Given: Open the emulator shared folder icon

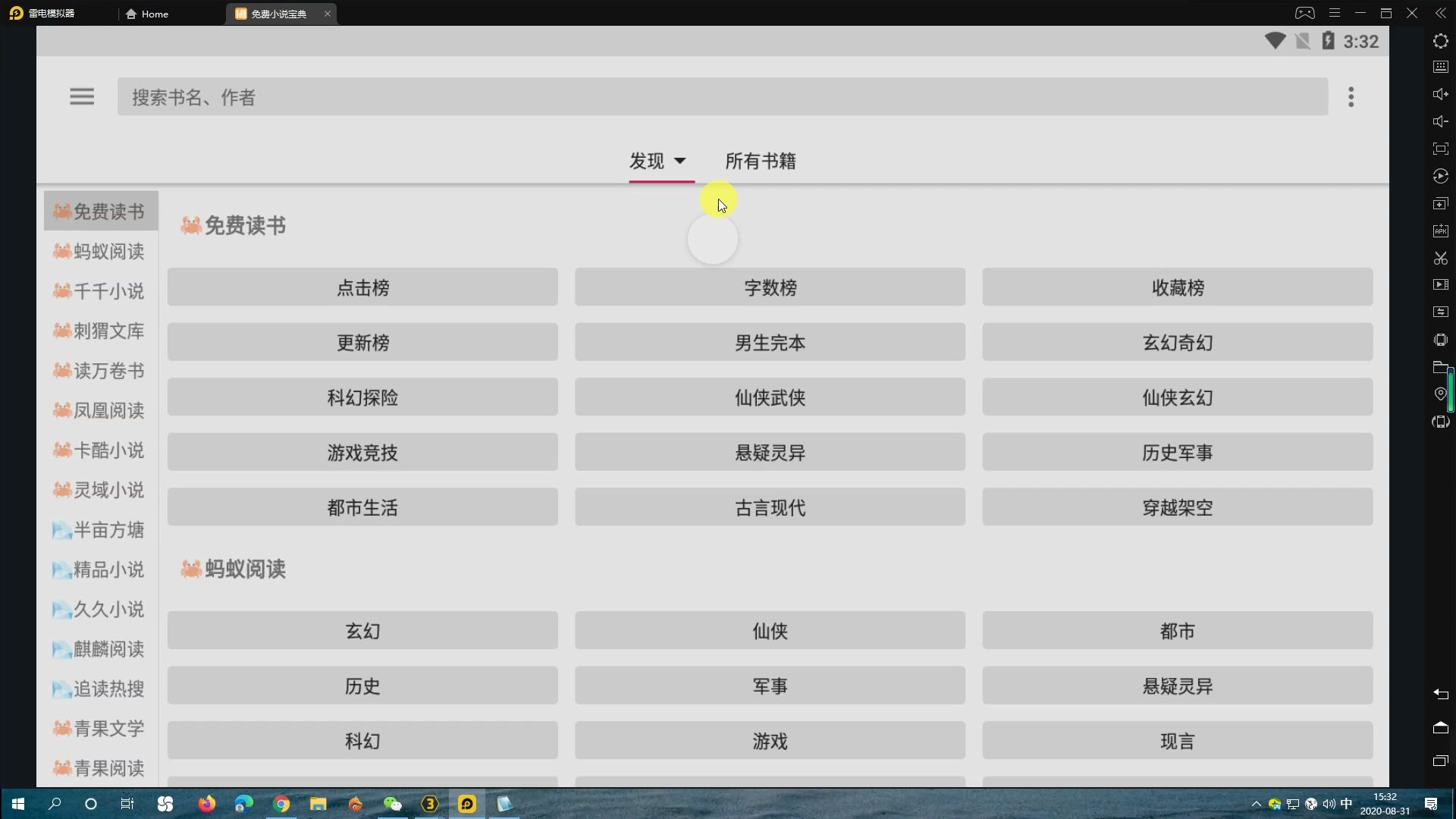Looking at the screenshot, I should (x=1440, y=367).
